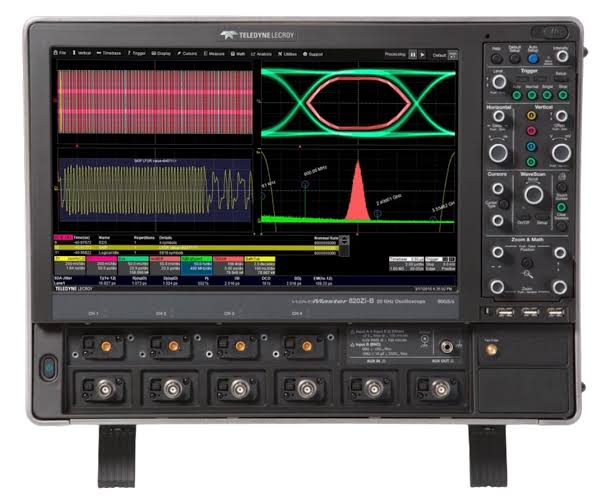This screenshot has height=502, width=611.
Task: Select Normal trigger mode button
Action: (532, 95)
